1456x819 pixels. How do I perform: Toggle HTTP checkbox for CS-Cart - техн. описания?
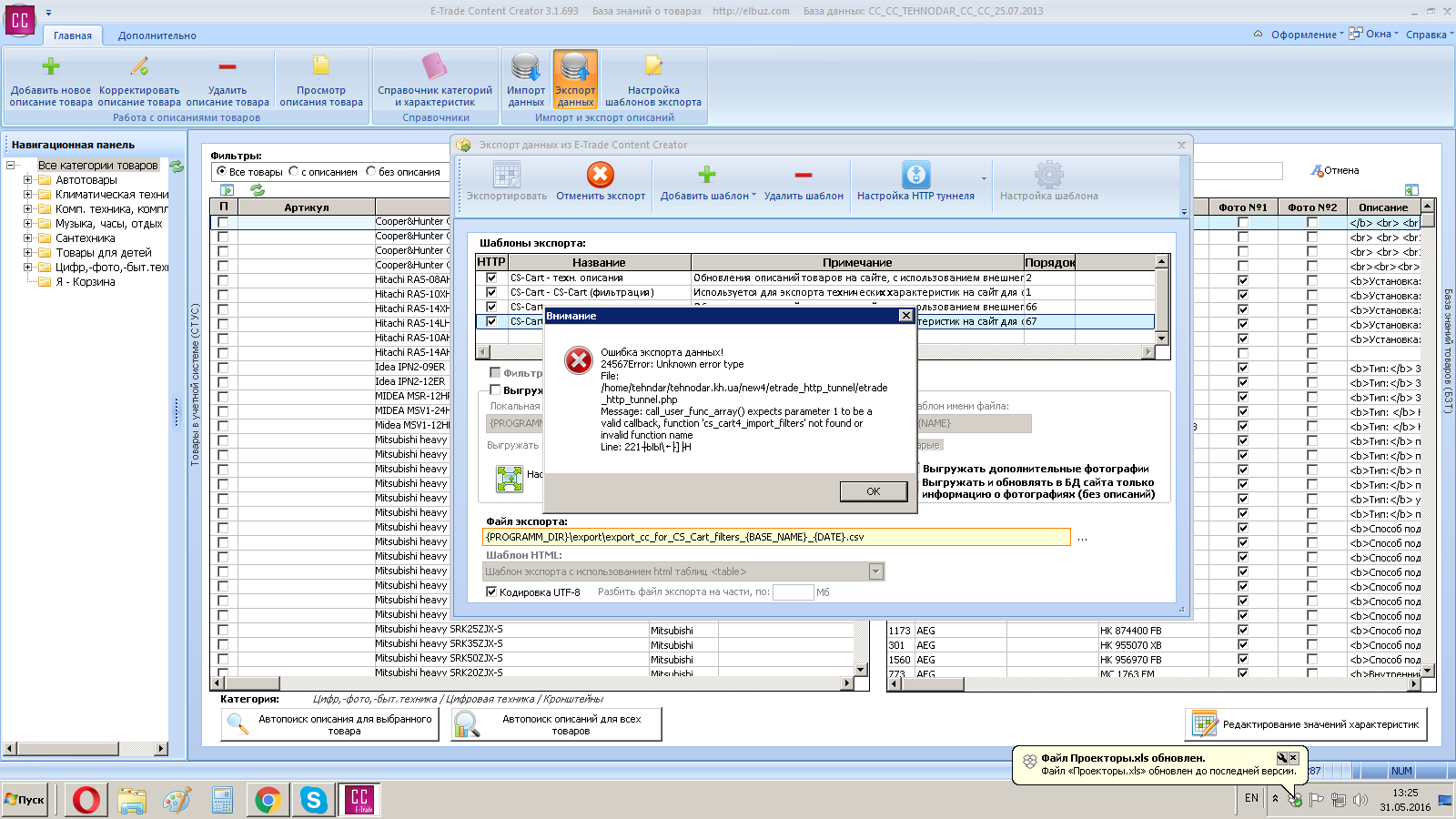[x=491, y=278]
